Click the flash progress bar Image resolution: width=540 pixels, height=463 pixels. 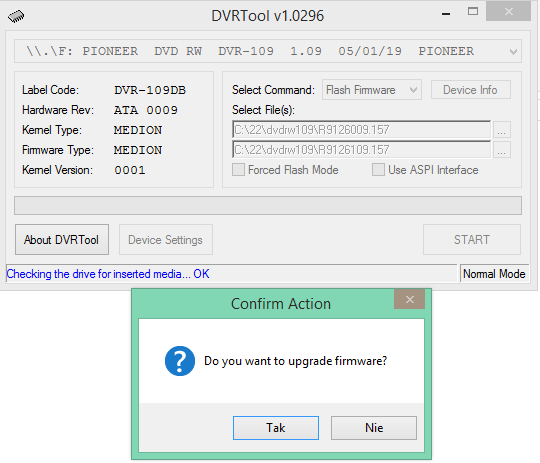(x=268, y=206)
